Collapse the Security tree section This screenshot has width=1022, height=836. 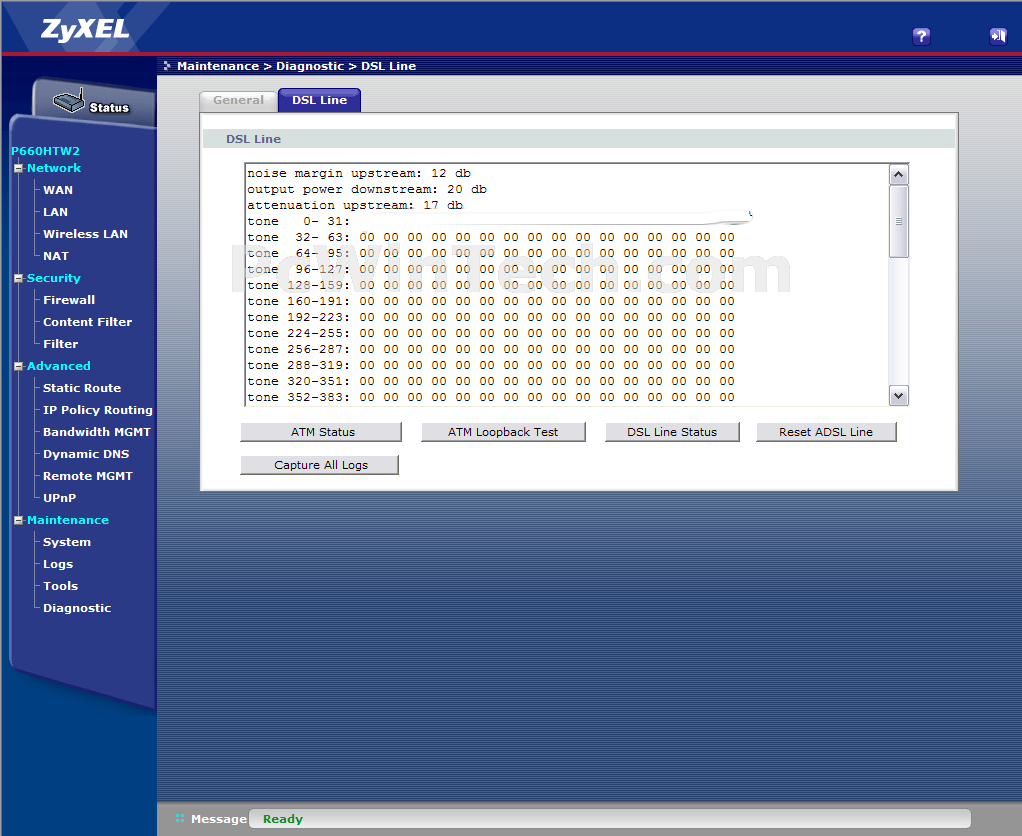18,279
